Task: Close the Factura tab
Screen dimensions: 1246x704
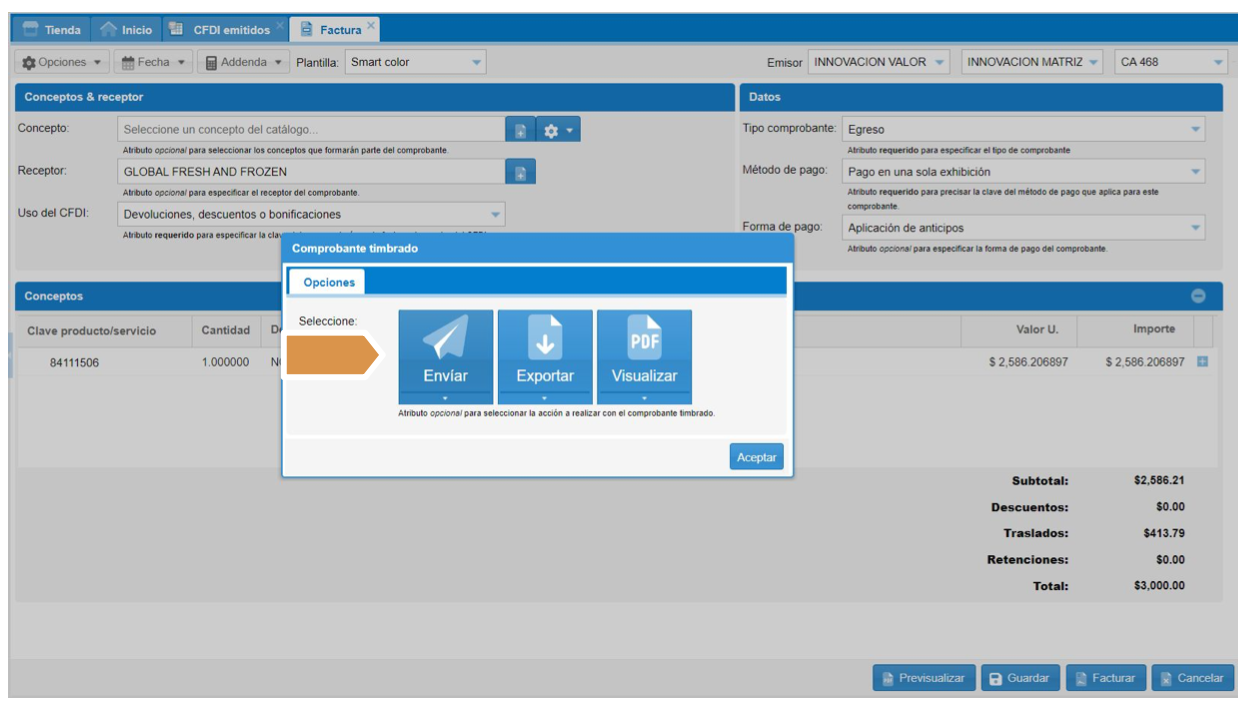Action: tap(371, 25)
